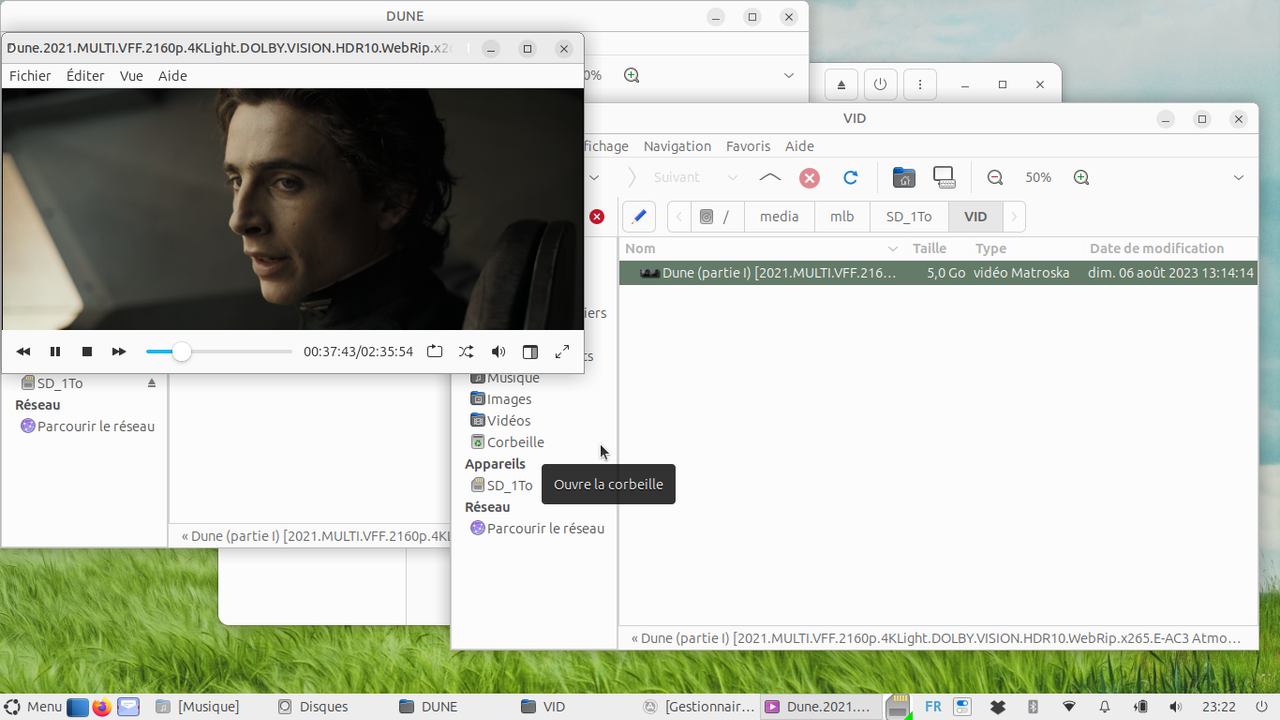
Task: Open the Aide menu in VID window
Action: point(799,146)
